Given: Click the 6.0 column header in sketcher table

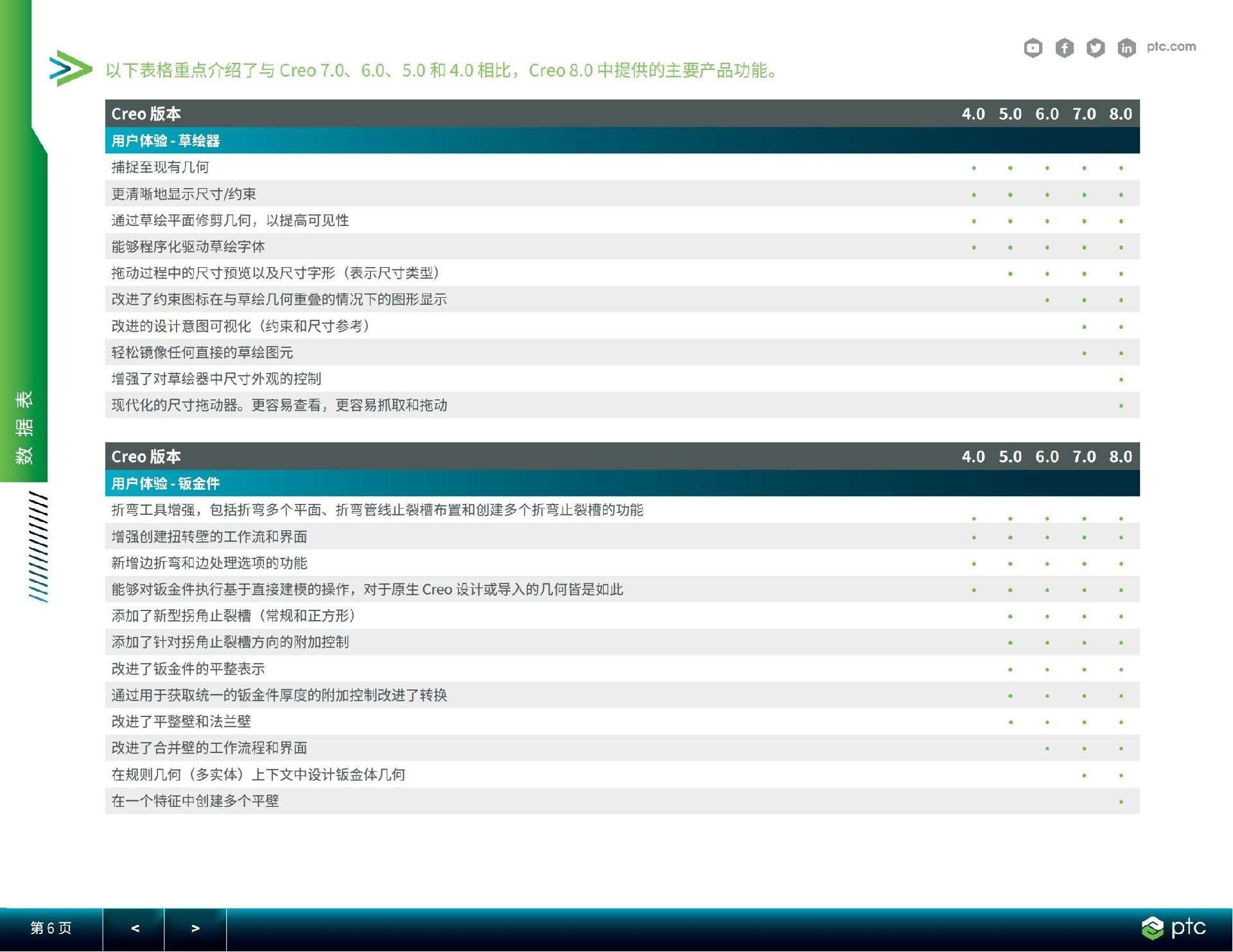Looking at the screenshot, I should 1047,114.
